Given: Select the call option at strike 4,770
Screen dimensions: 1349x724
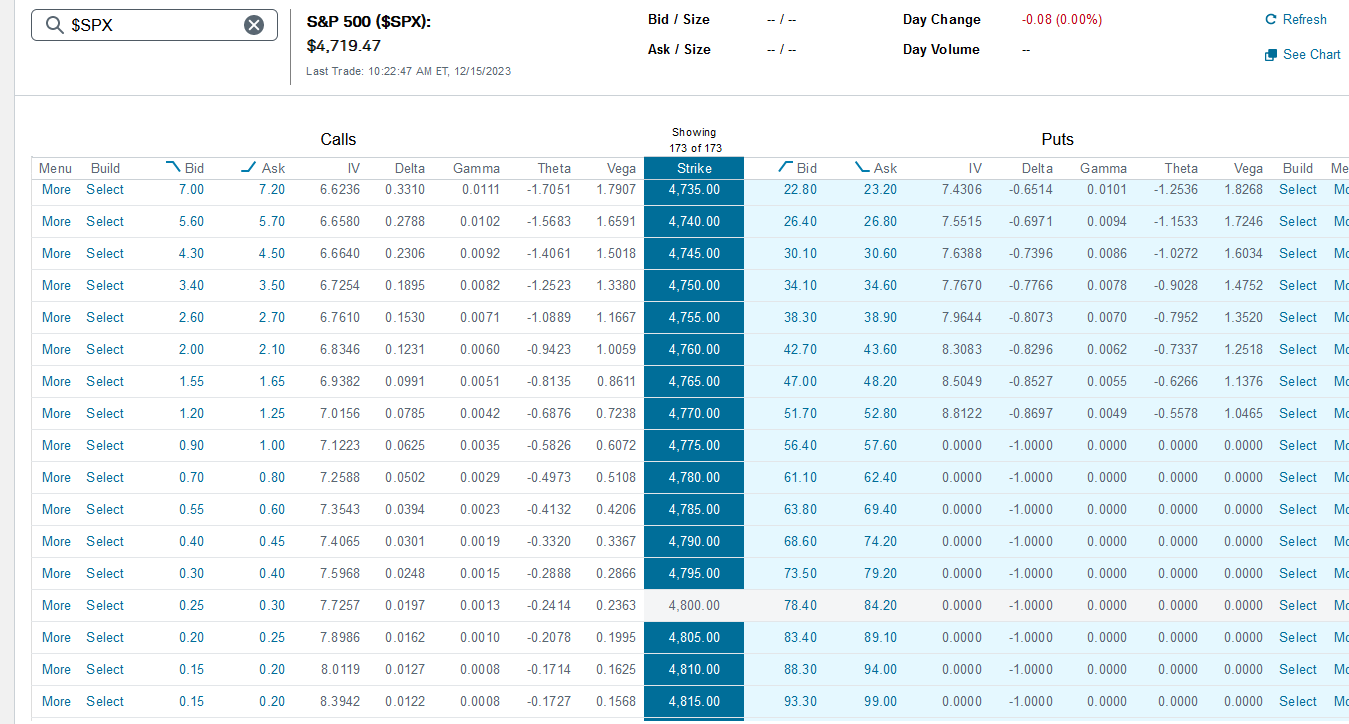Looking at the screenshot, I should 104,413.
